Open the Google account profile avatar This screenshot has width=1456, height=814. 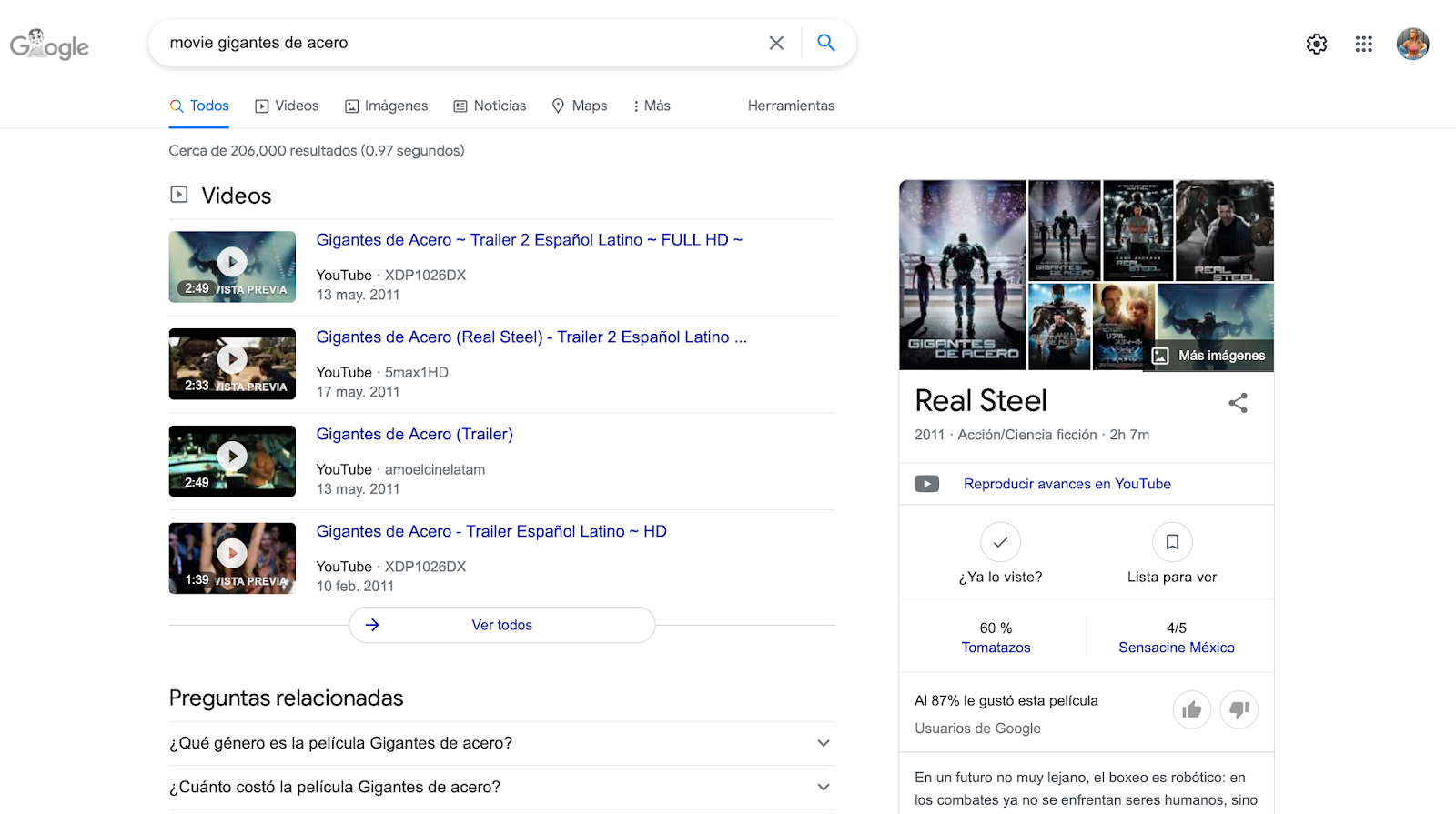pyautogui.click(x=1413, y=44)
